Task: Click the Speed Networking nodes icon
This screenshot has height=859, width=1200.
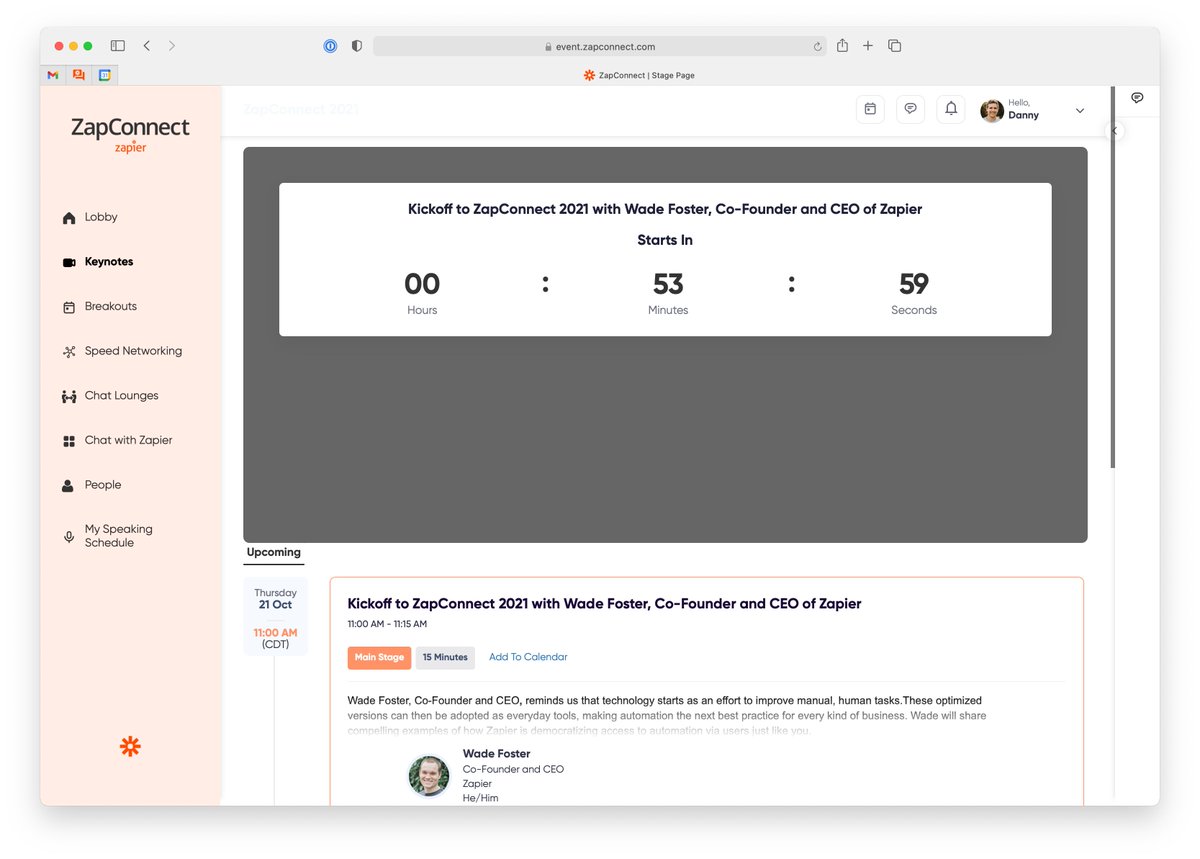Action: (69, 352)
